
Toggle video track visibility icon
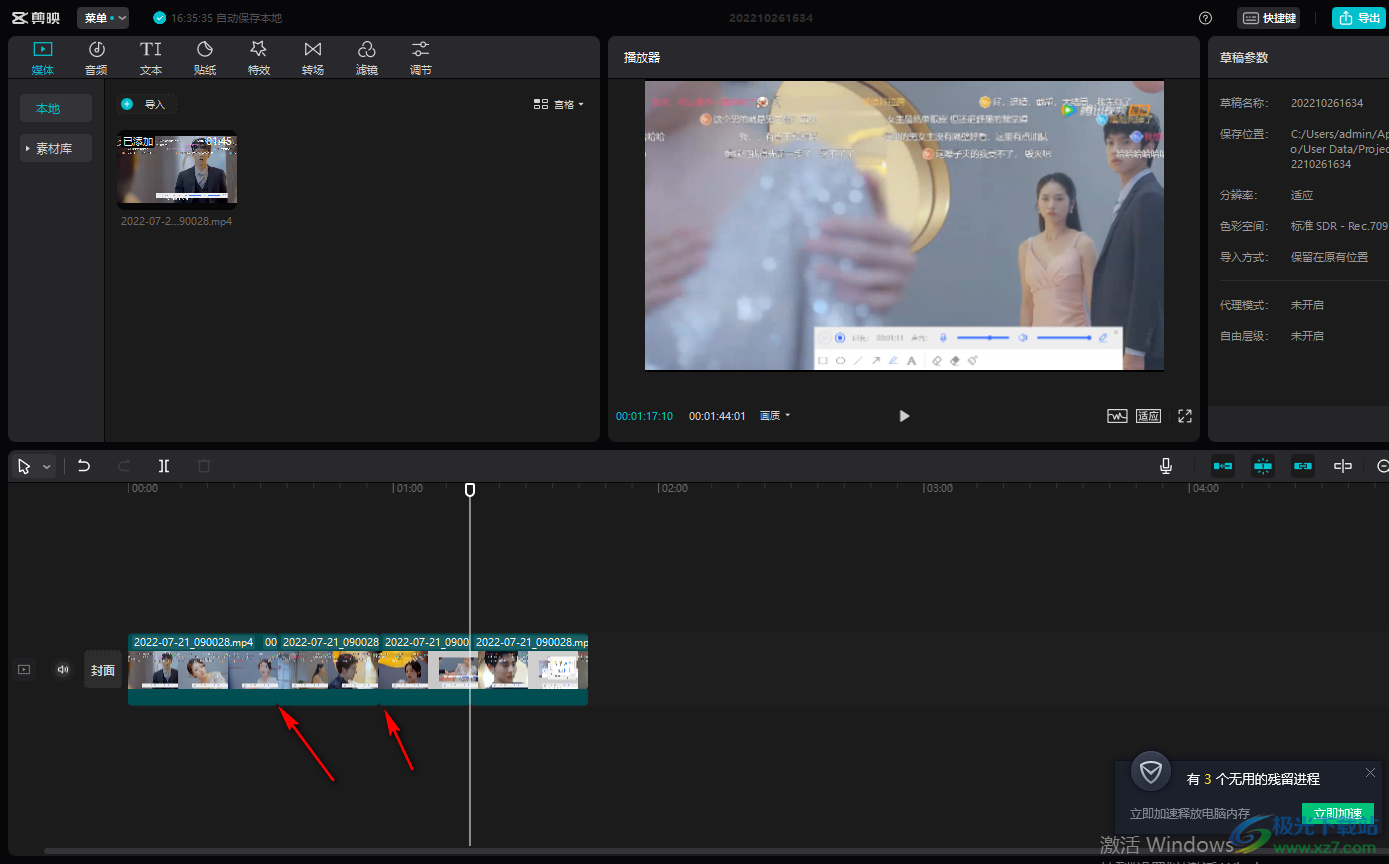click(24, 670)
